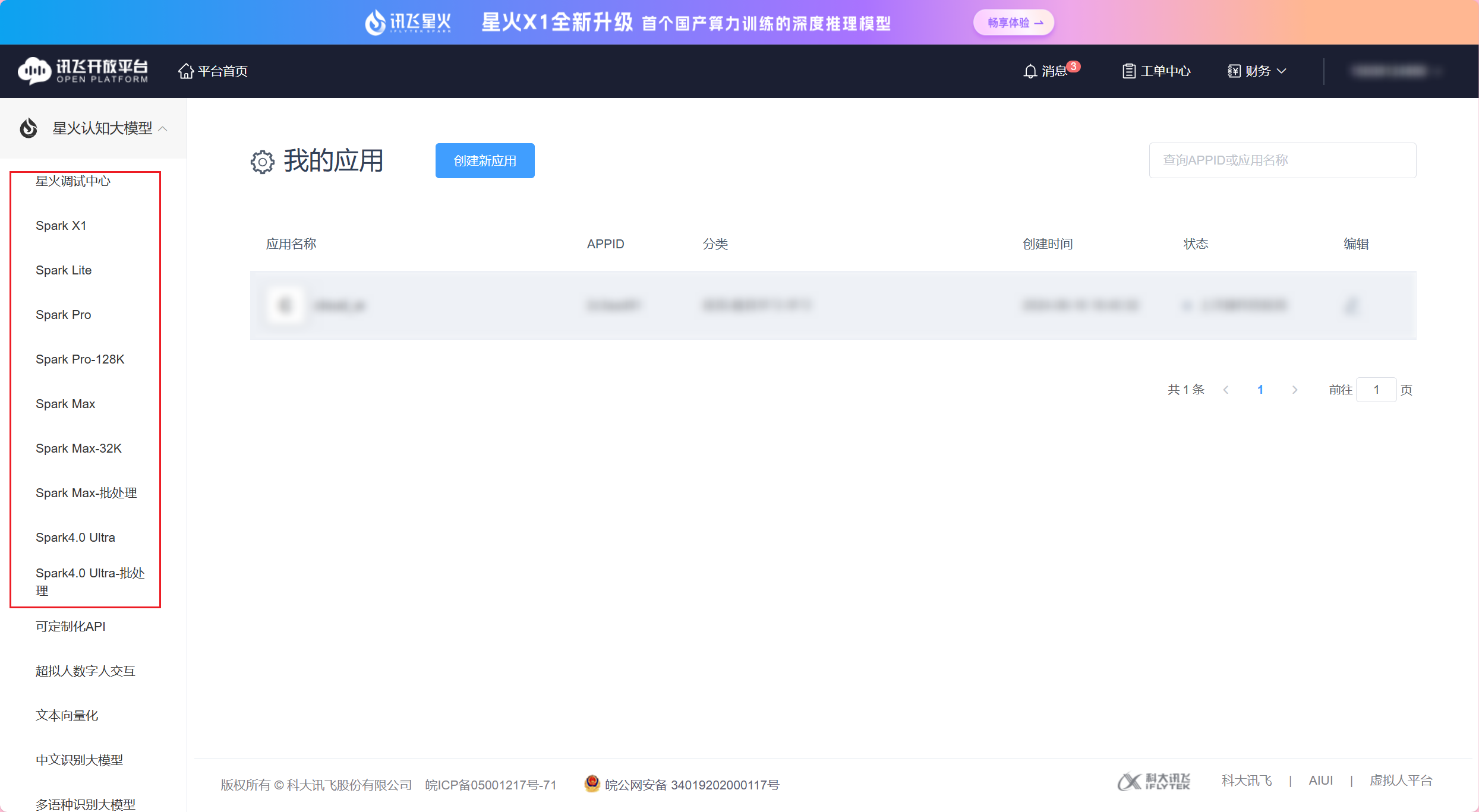Go to 平台首页 link
The height and width of the screenshot is (812, 1479).
pyautogui.click(x=222, y=71)
